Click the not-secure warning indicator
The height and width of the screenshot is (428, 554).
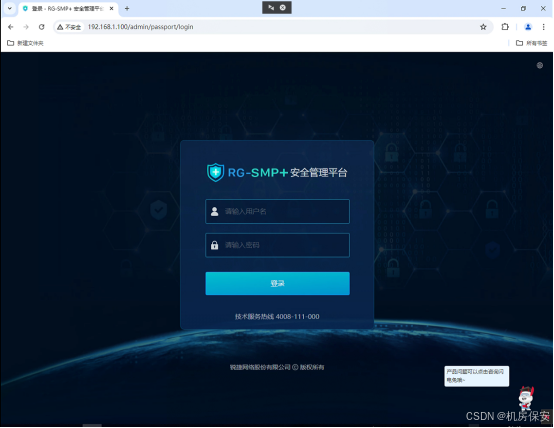69,27
